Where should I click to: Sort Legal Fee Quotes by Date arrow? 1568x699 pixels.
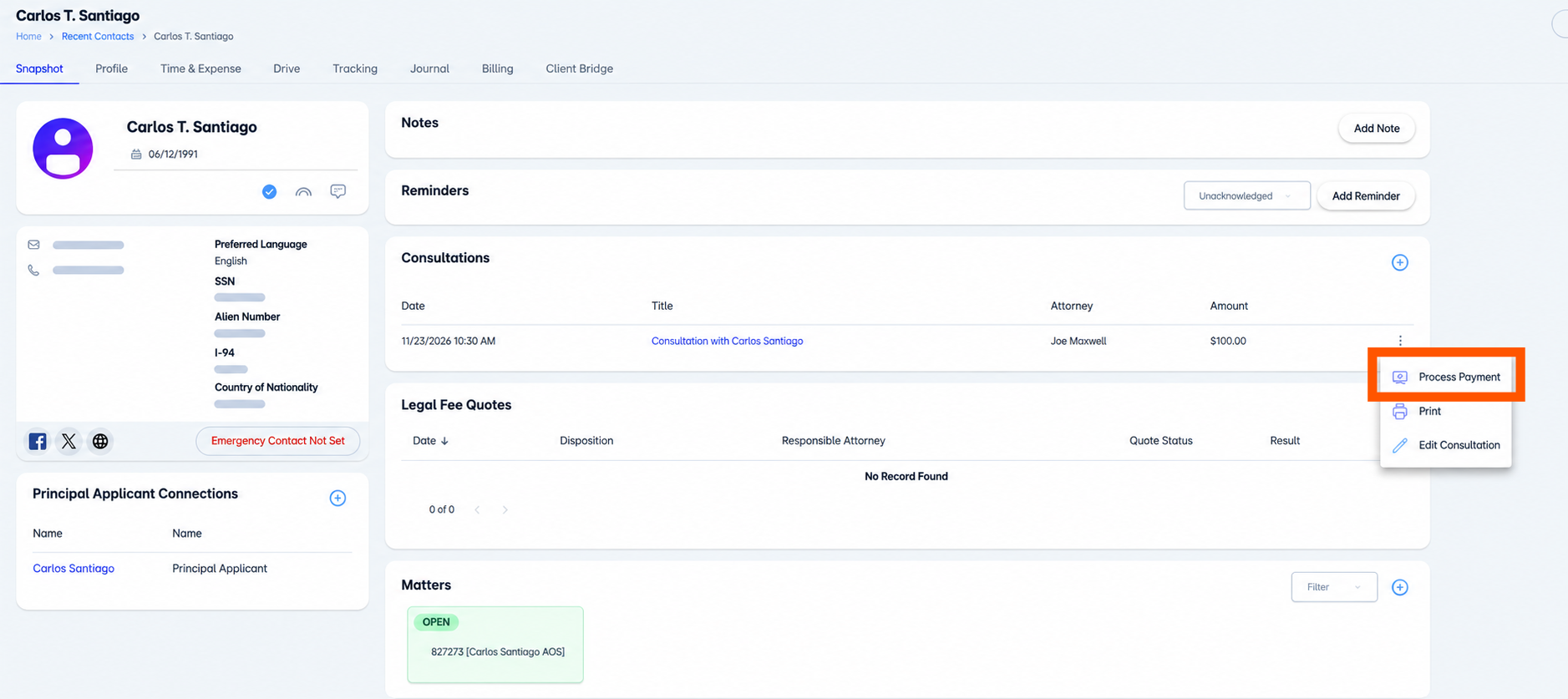pos(444,441)
